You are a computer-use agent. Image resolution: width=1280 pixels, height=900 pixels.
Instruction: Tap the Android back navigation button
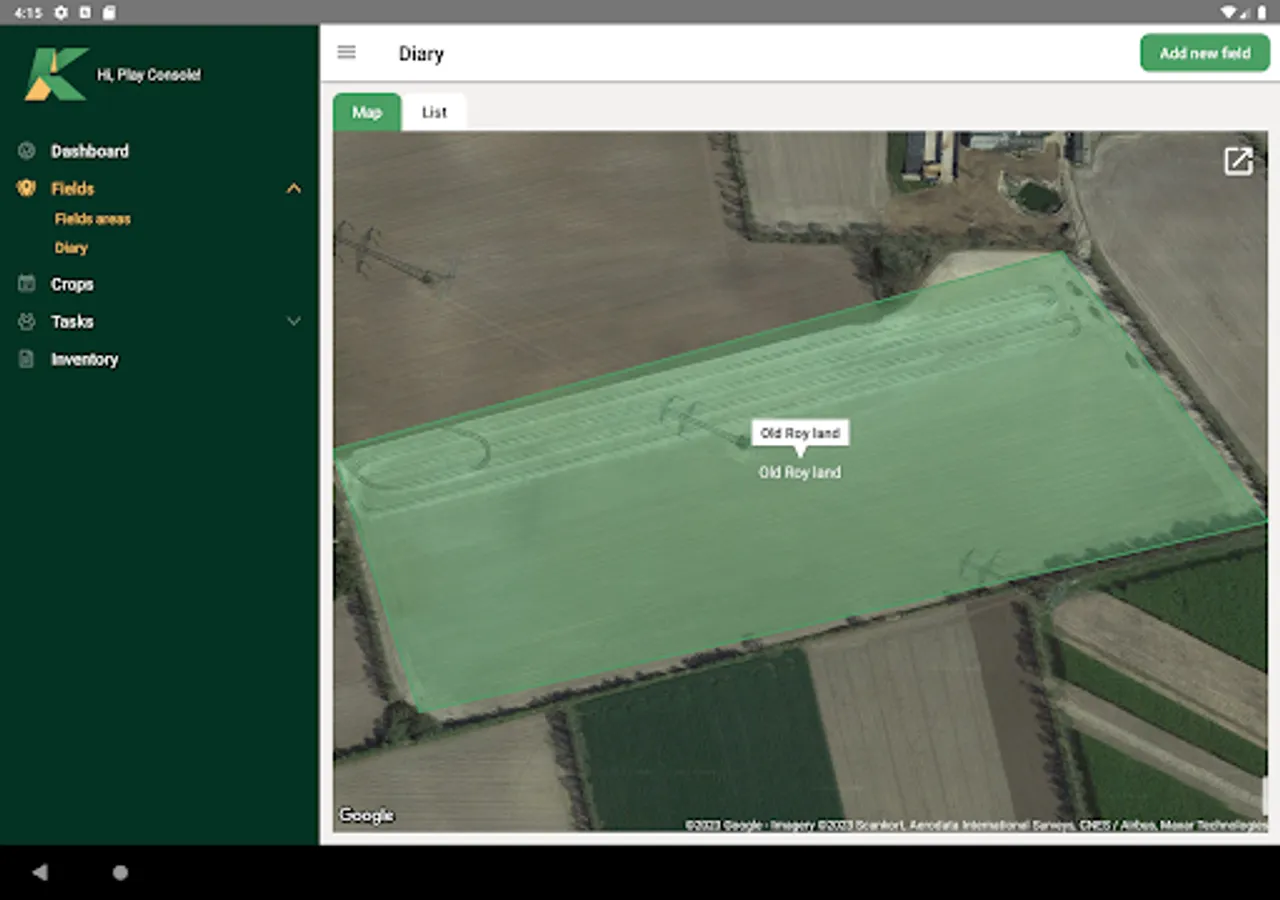point(40,872)
